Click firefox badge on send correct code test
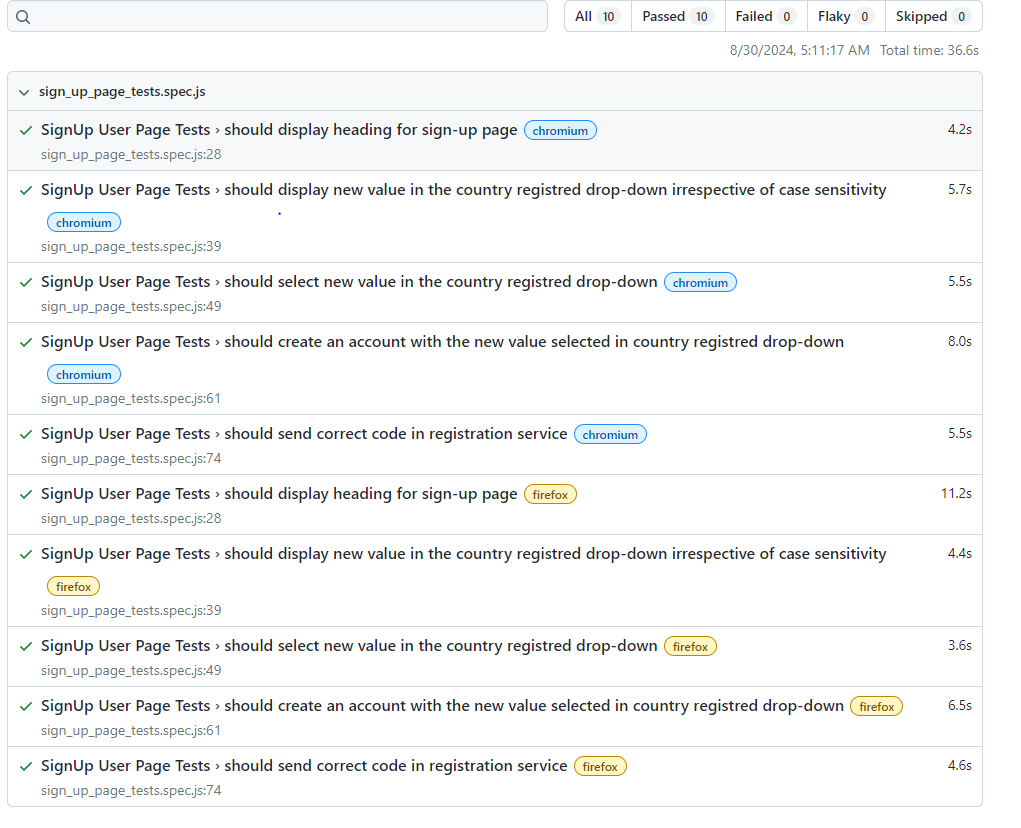Screen dimensions: 1021x828 coord(600,767)
